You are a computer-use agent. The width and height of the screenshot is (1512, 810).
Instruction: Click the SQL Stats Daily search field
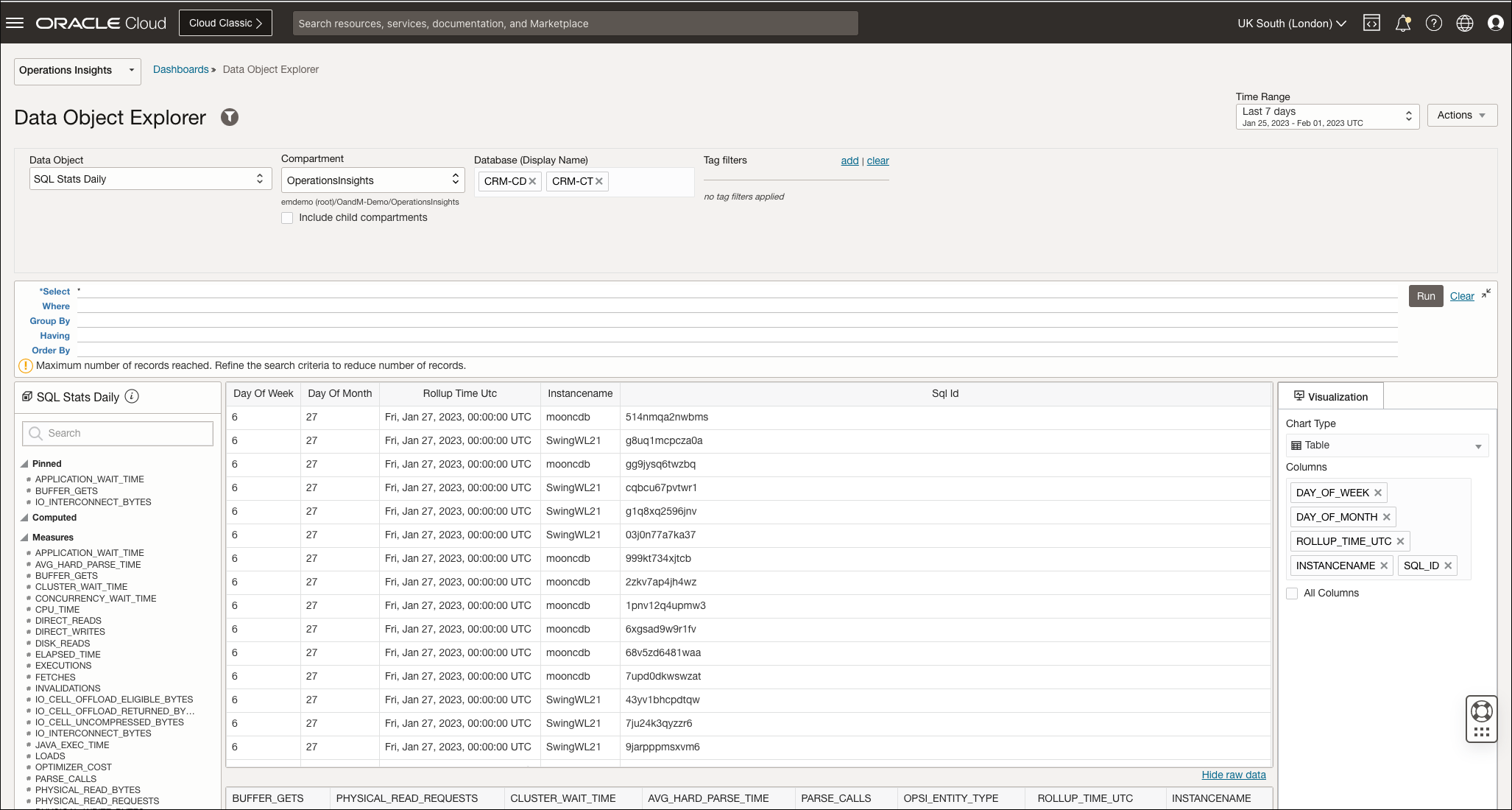(118, 433)
